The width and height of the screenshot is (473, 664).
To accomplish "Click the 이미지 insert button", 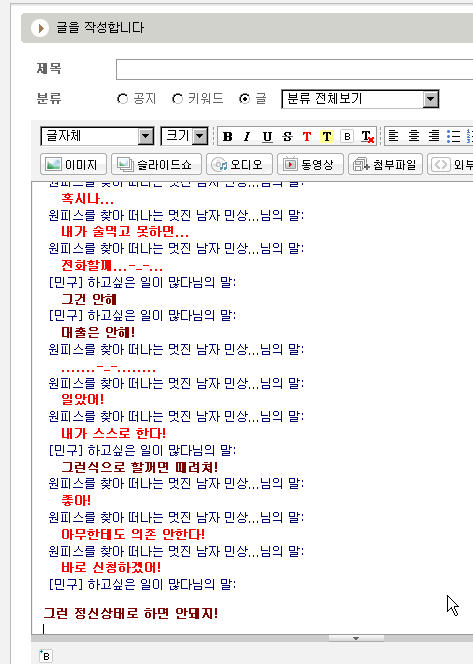I will (x=73, y=164).
